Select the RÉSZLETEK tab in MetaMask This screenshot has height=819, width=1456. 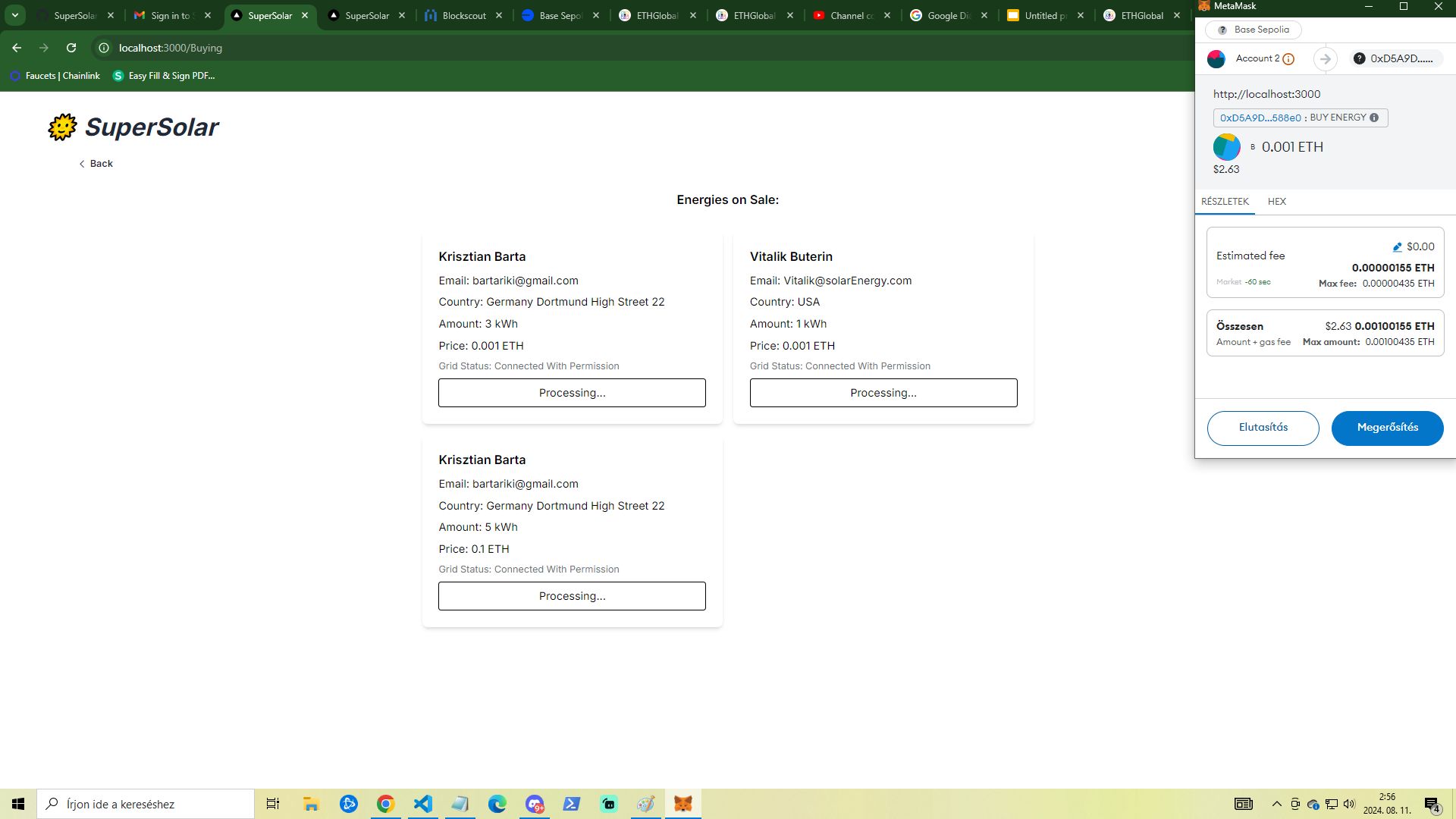pyautogui.click(x=1225, y=201)
